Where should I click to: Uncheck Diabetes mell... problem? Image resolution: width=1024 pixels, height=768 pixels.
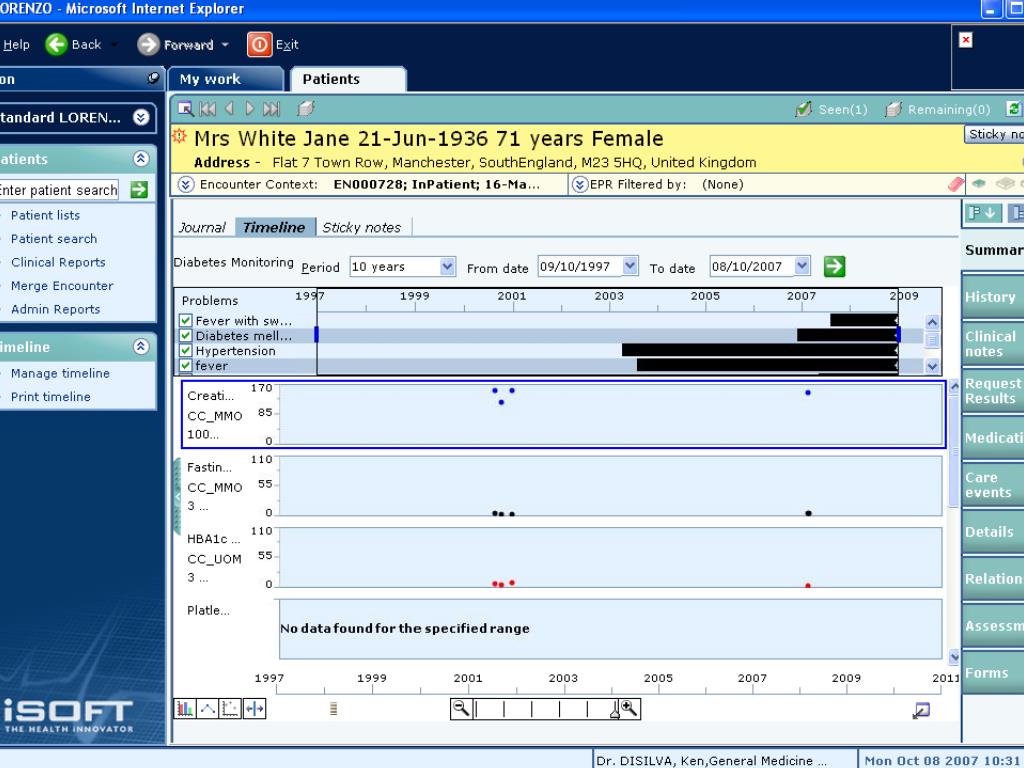click(185, 336)
